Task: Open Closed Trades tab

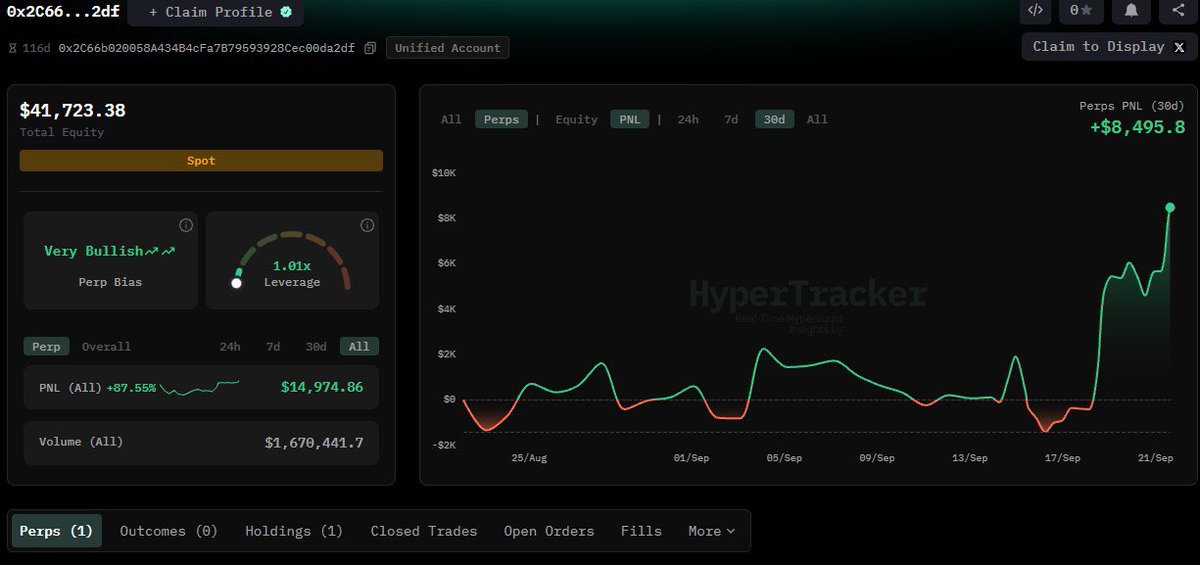Action: pyautogui.click(x=424, y=531)
